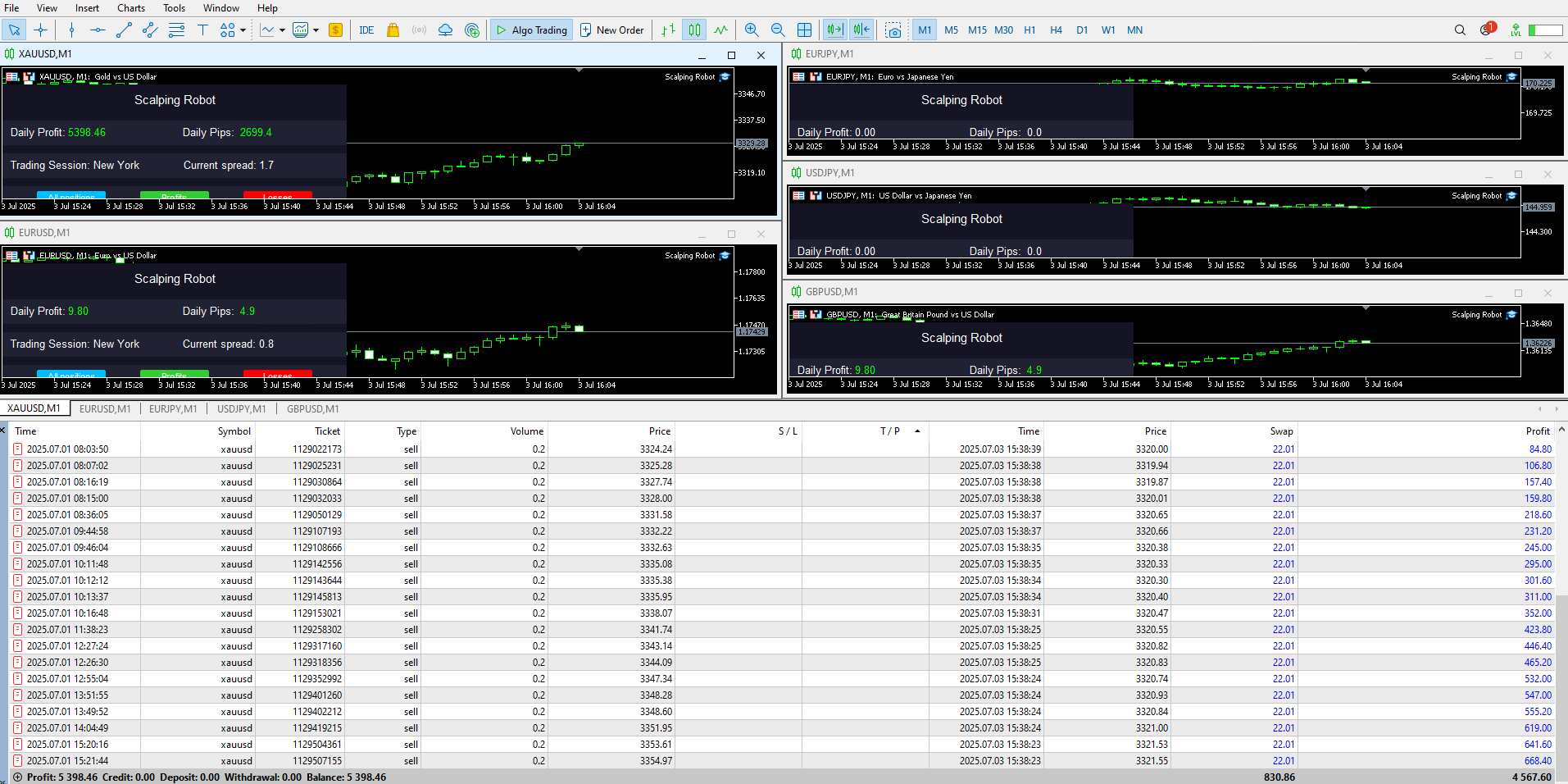1568x784 pixels.
Task: Click the green level progress bar
Action: pyautogui.click(x=1546, y=30)
